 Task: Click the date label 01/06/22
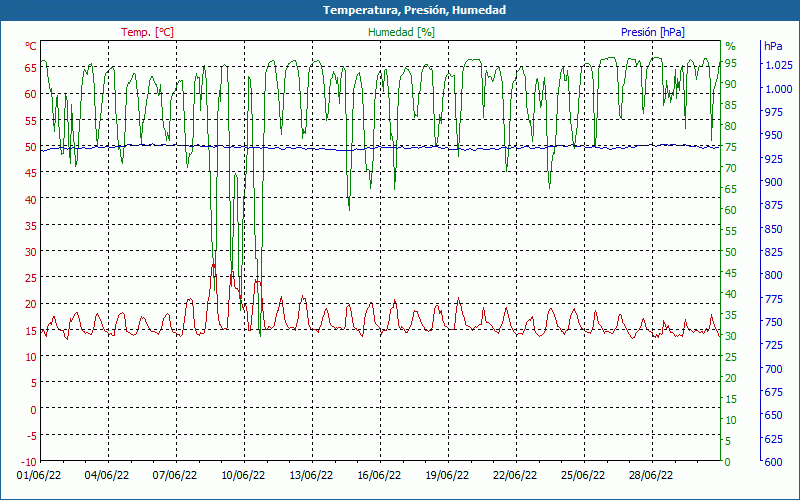pos(39,476)
